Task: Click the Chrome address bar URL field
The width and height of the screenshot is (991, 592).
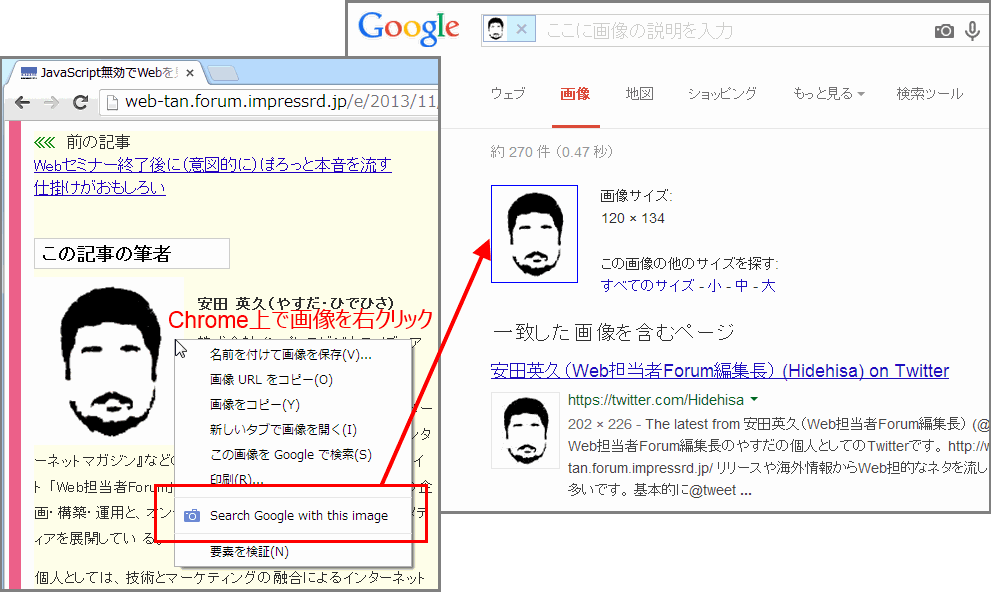Action: (x=270, y=102)
